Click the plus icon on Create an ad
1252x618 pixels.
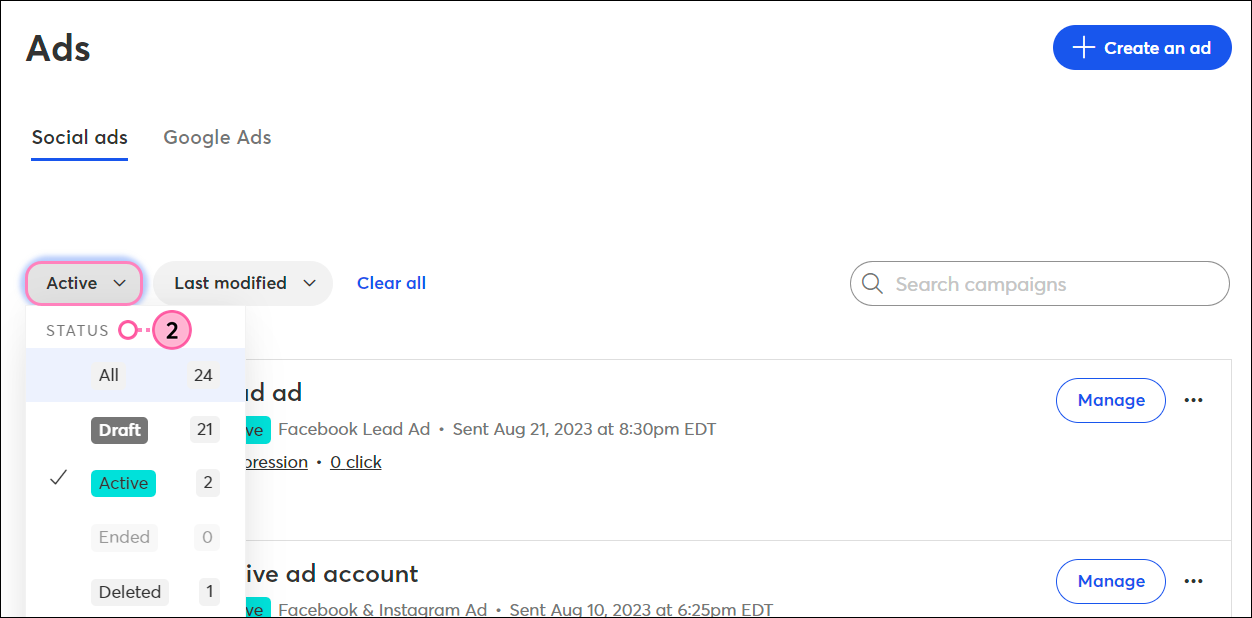1084,48
